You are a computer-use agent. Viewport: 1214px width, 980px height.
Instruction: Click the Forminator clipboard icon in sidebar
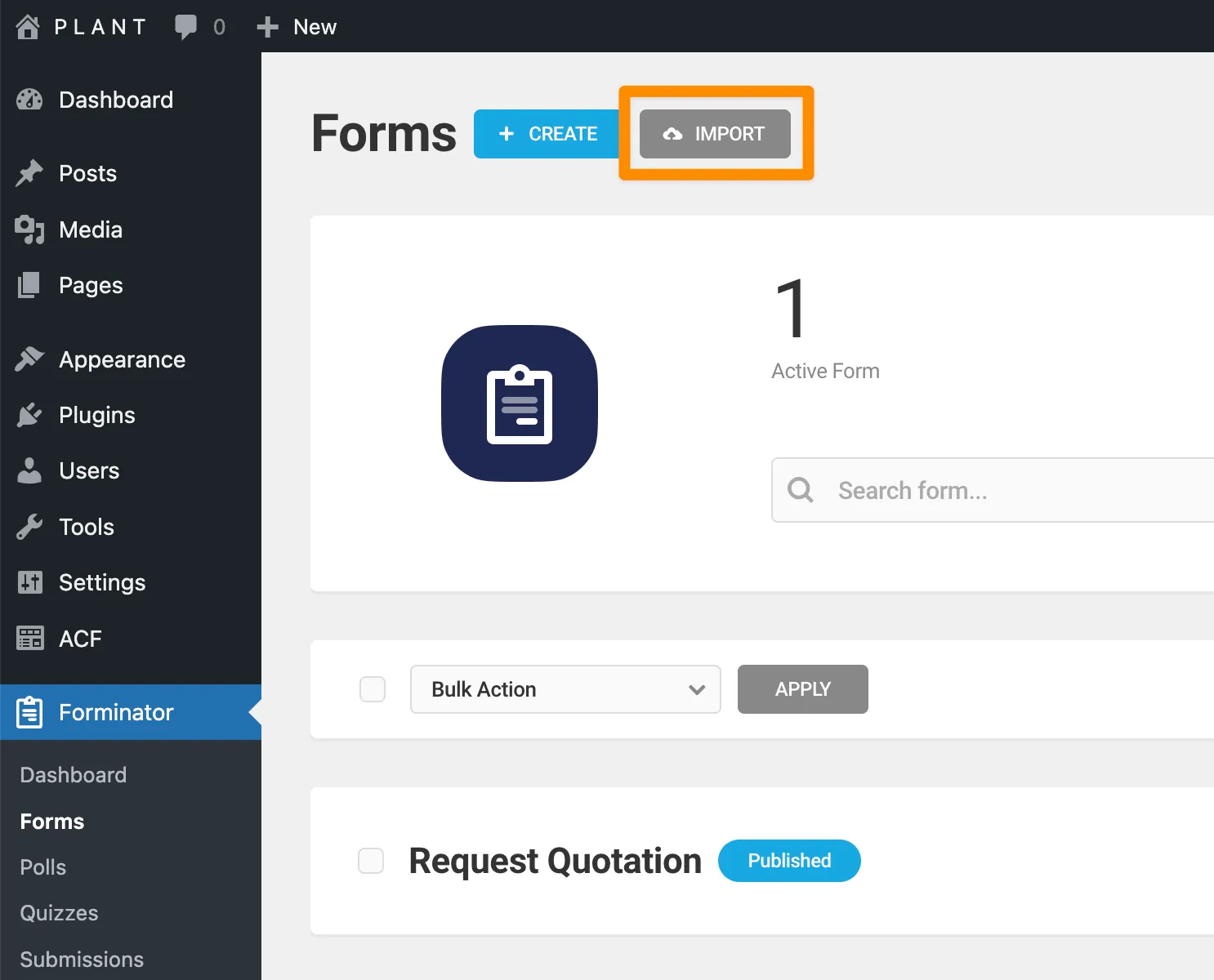tap(29, 712)
